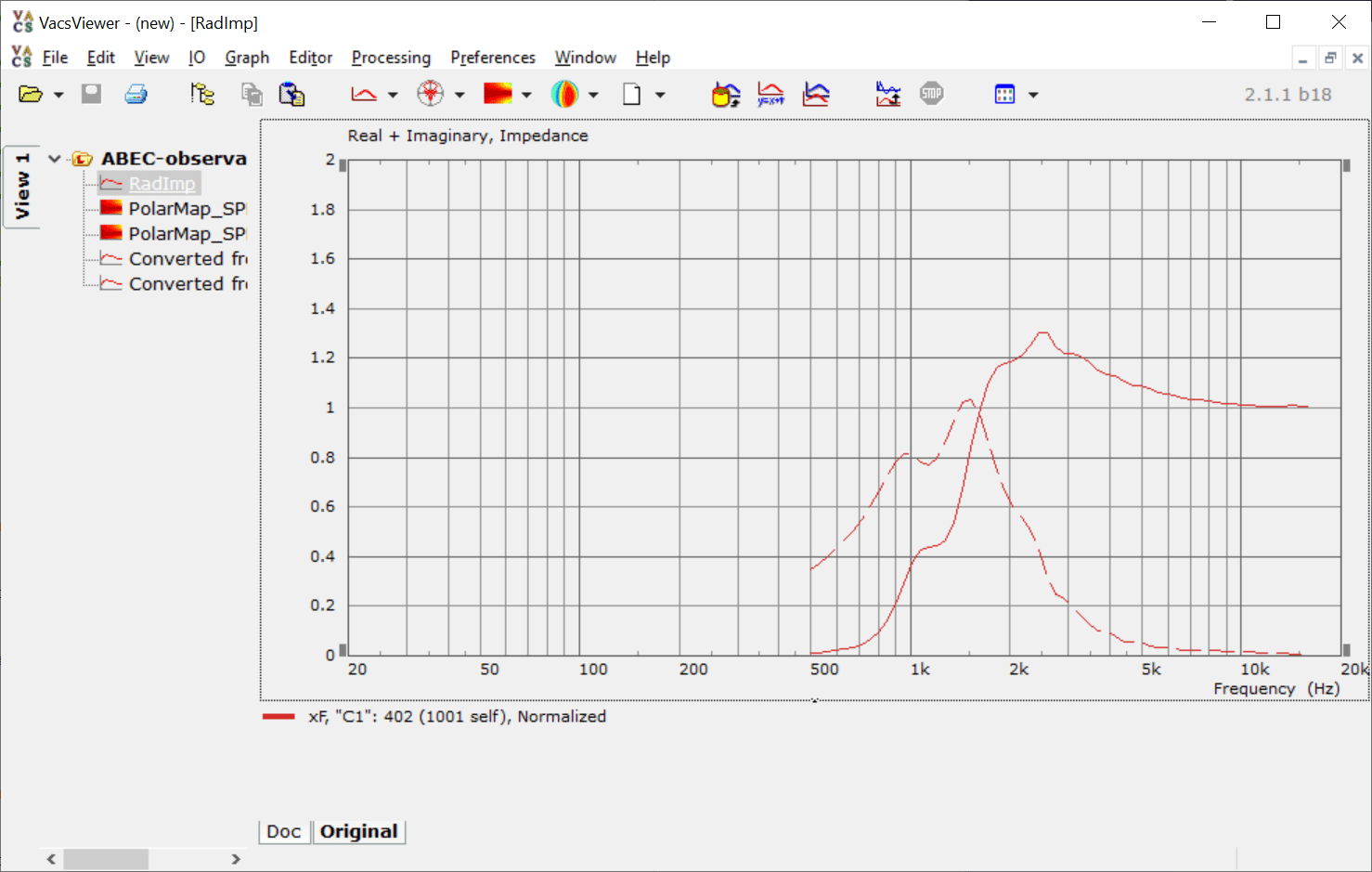Create a new polar graph icon
The width and height of the screenshot is (1372, 872).
431,94
